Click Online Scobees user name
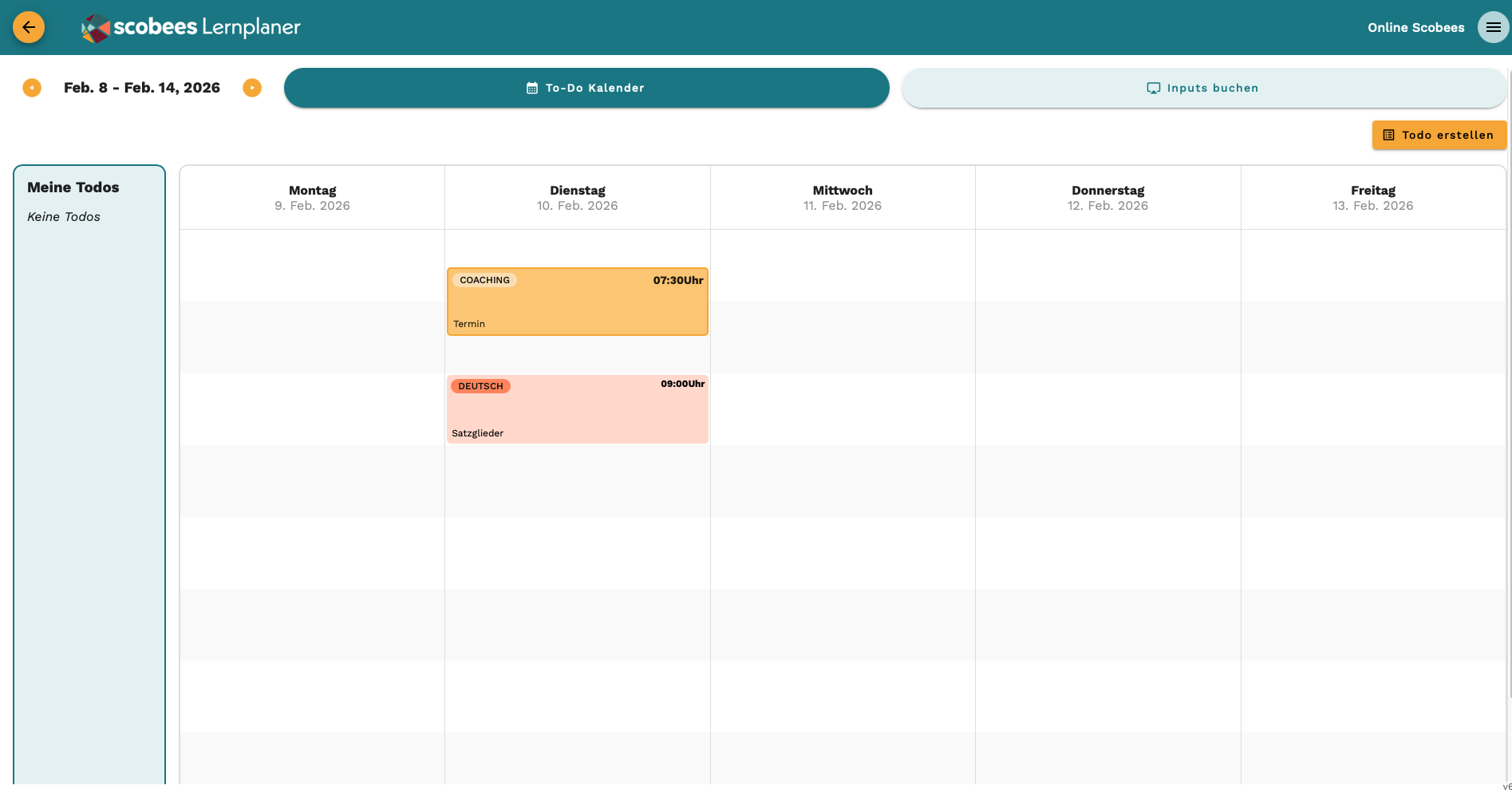Viewport: 1512px width, 797px height. pyautogui.click(x=1415, y=28)
